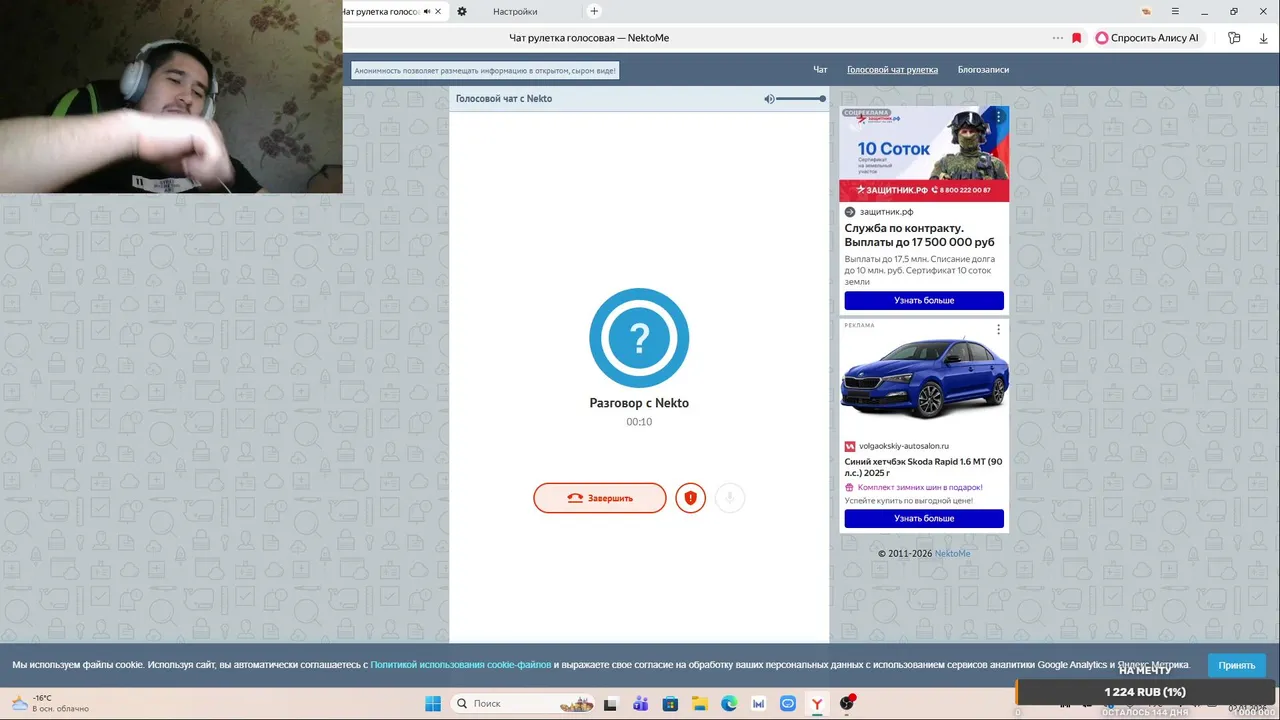The height and width of the screenshot is (720, 1280).
Task: Open Блогозаписи navigation link
Action: (983, 70)
